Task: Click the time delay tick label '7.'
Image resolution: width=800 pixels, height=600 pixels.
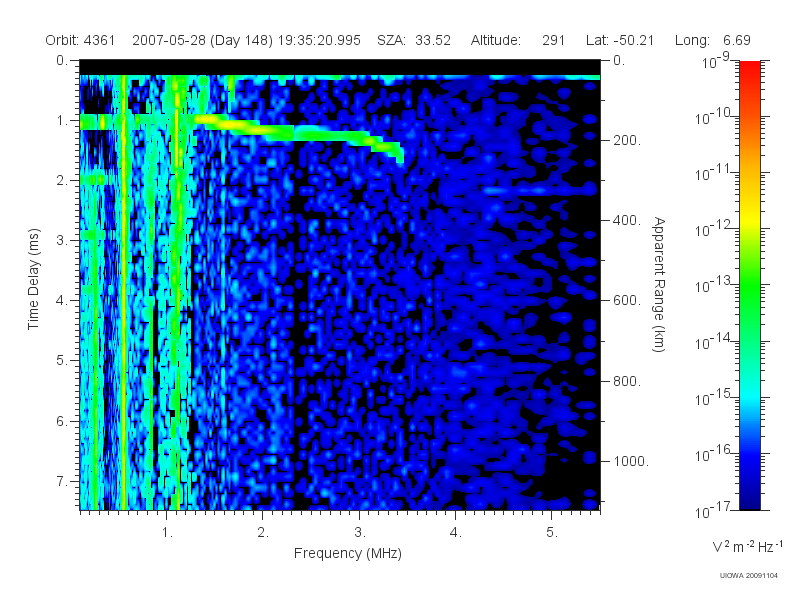Action: (x=62, y=481)
